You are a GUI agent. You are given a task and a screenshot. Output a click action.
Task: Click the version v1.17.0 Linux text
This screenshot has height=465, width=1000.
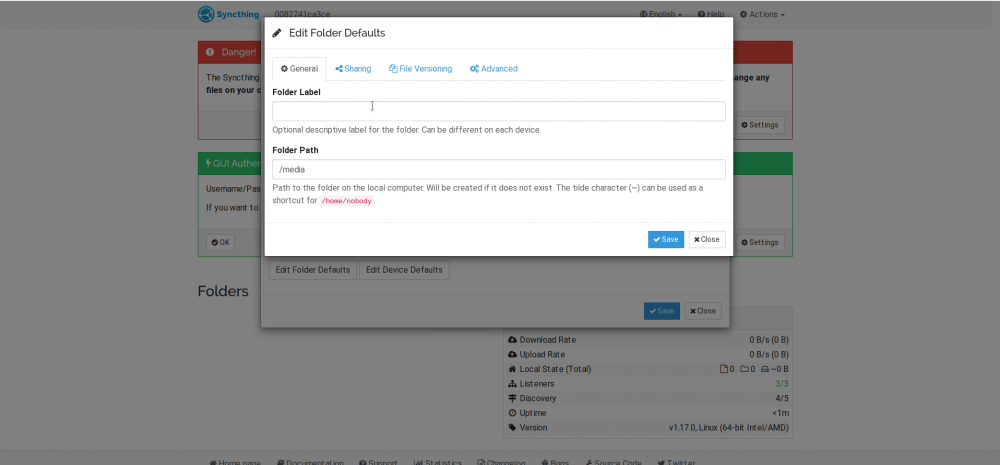(729, 428)
